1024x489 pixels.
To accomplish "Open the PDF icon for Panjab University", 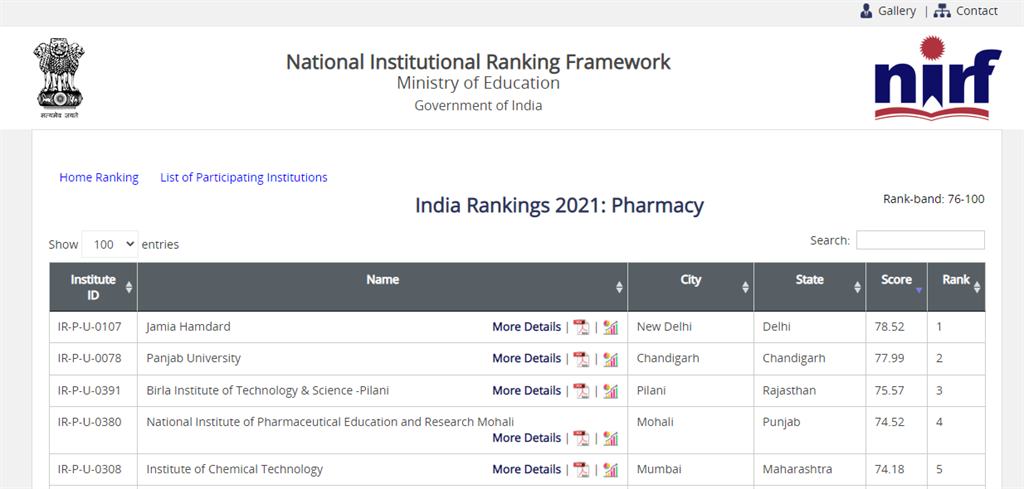I will (581, 359).
